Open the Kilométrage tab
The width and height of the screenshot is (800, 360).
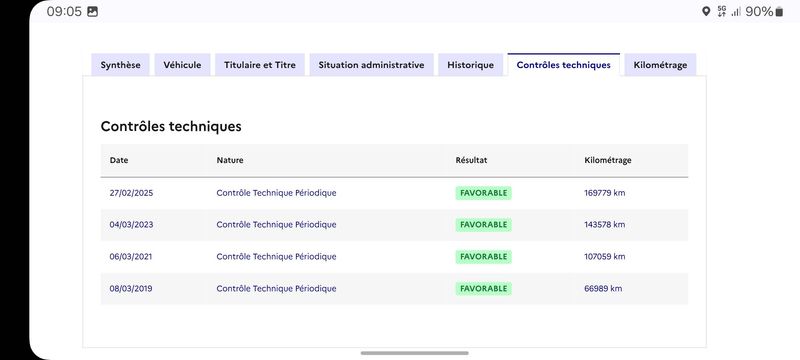[x=660, y=65]
